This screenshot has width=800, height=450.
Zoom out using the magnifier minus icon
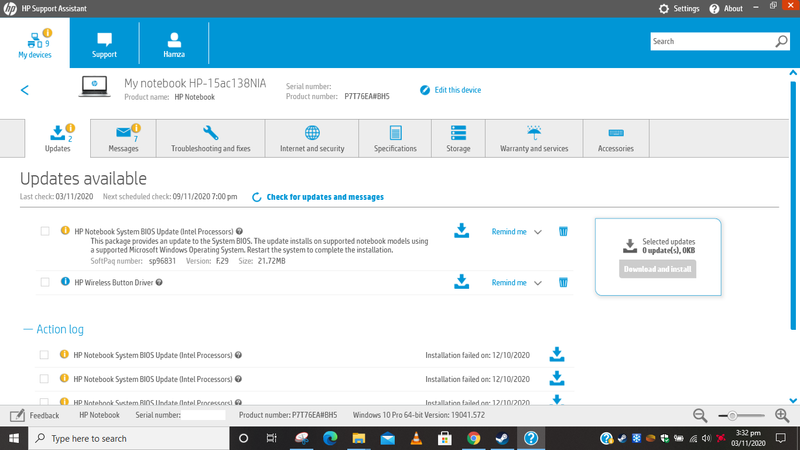click(x=700, y=415)
